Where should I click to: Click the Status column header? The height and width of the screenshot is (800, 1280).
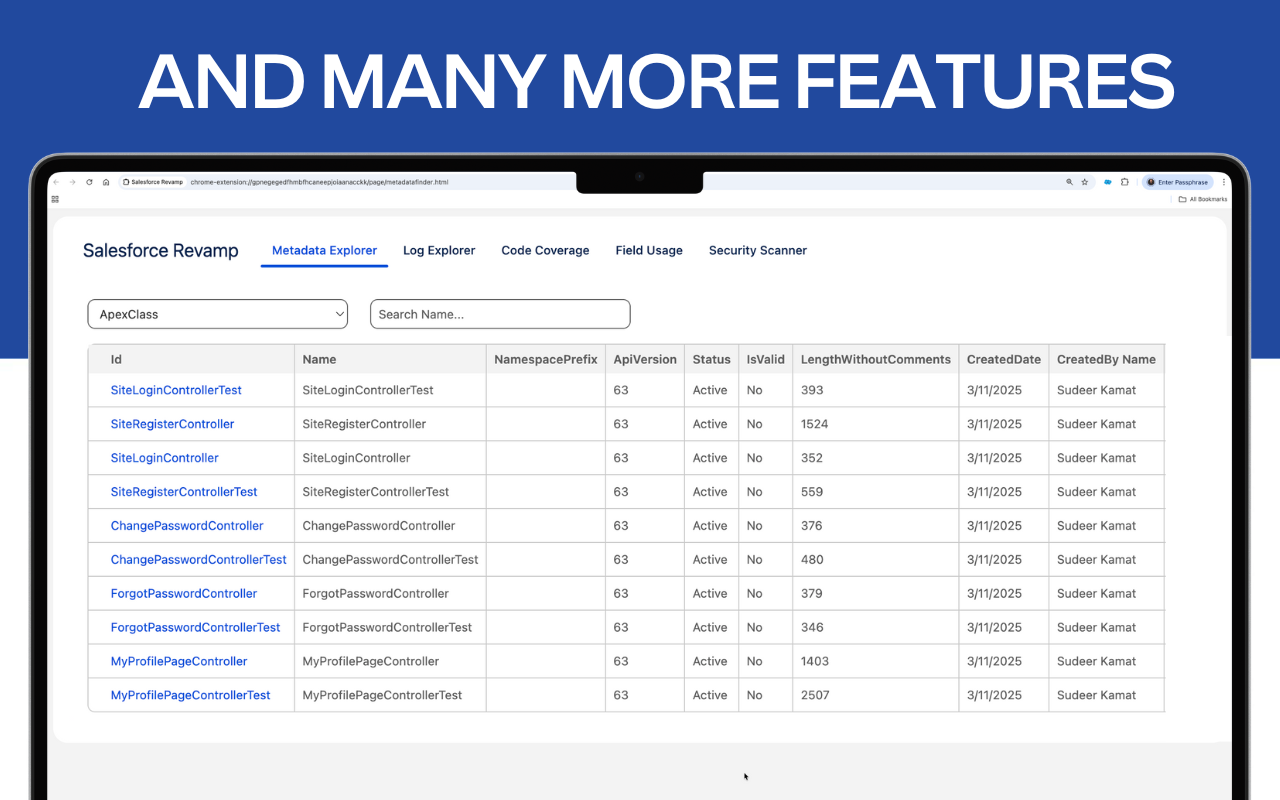(712, 359)
